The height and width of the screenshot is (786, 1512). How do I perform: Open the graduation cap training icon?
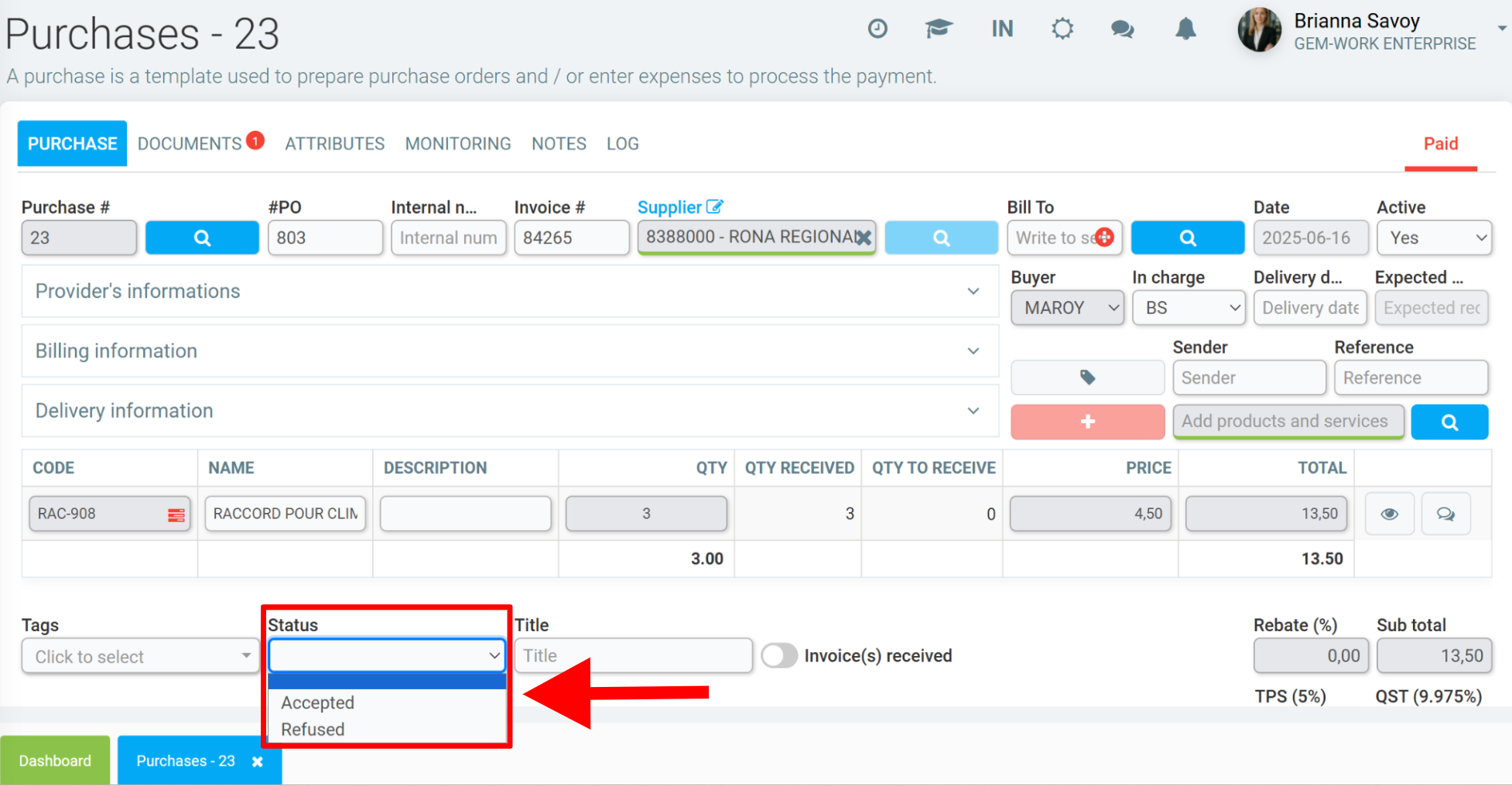point(939,29)
